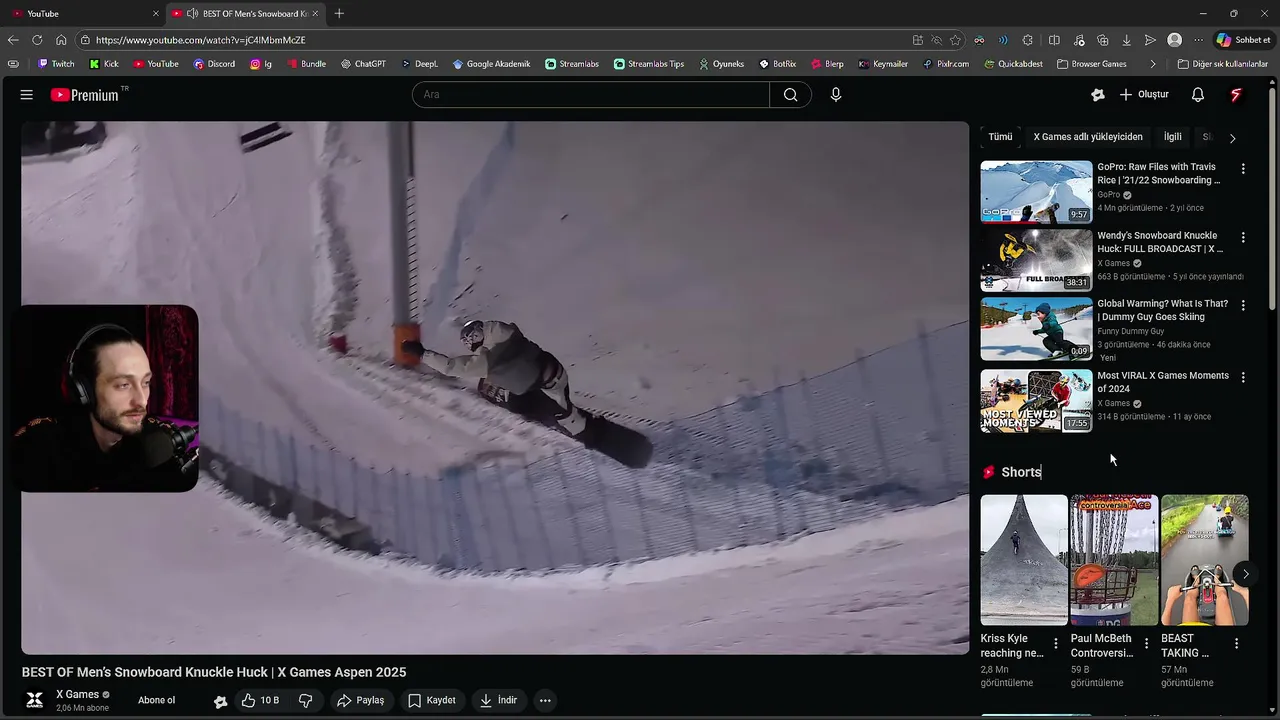Open Kriss Kyle short thumbnail
This screenshot has width=1280, height=720.
(1024, 560)
